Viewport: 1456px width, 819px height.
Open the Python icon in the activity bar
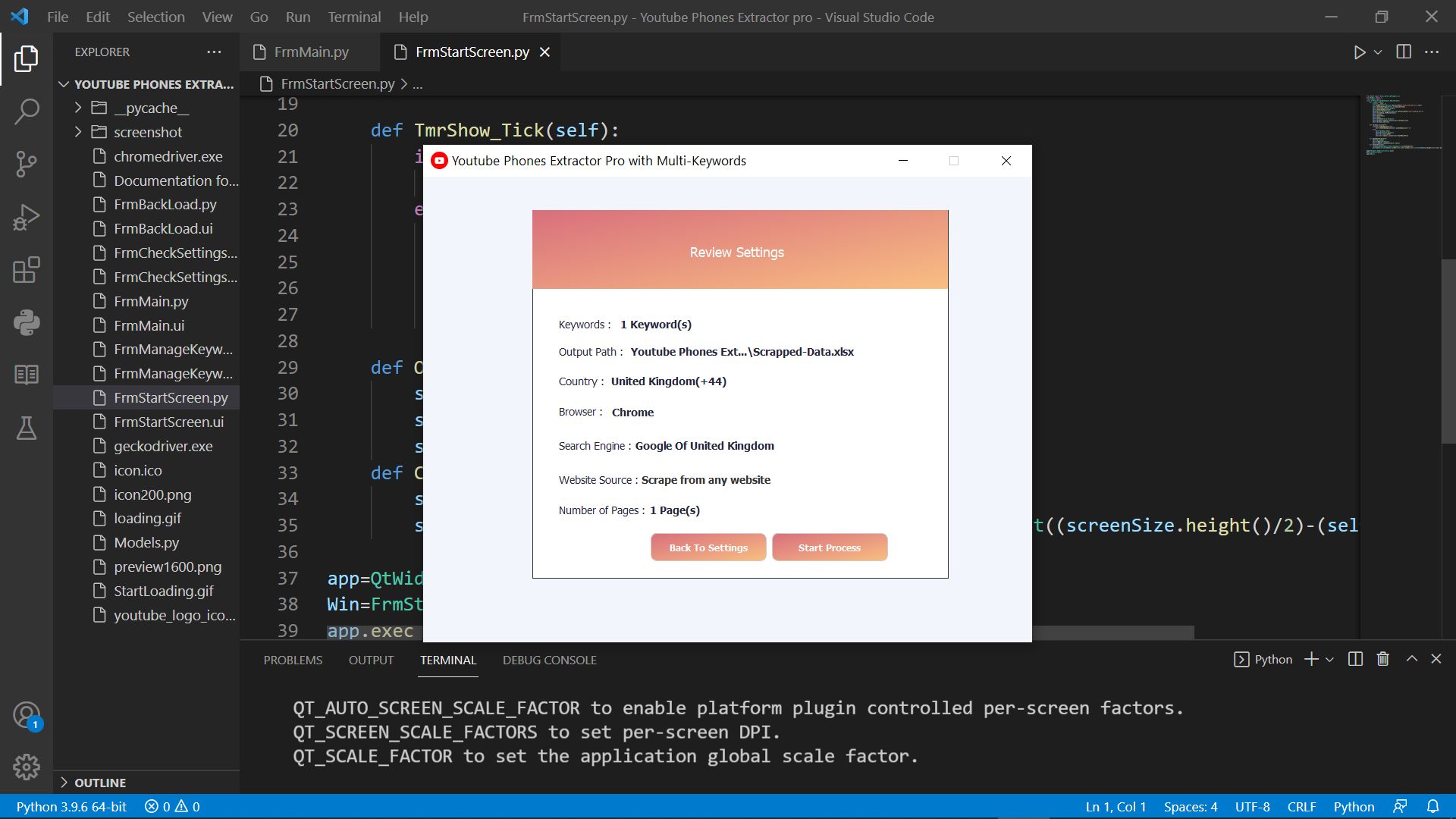click(x=27, y=322)
